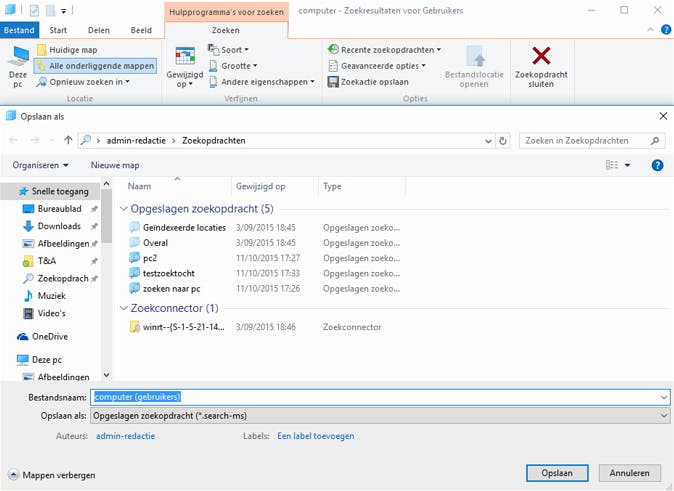
Task: Open Recente zoekopdrachten list
Action: 384,50
